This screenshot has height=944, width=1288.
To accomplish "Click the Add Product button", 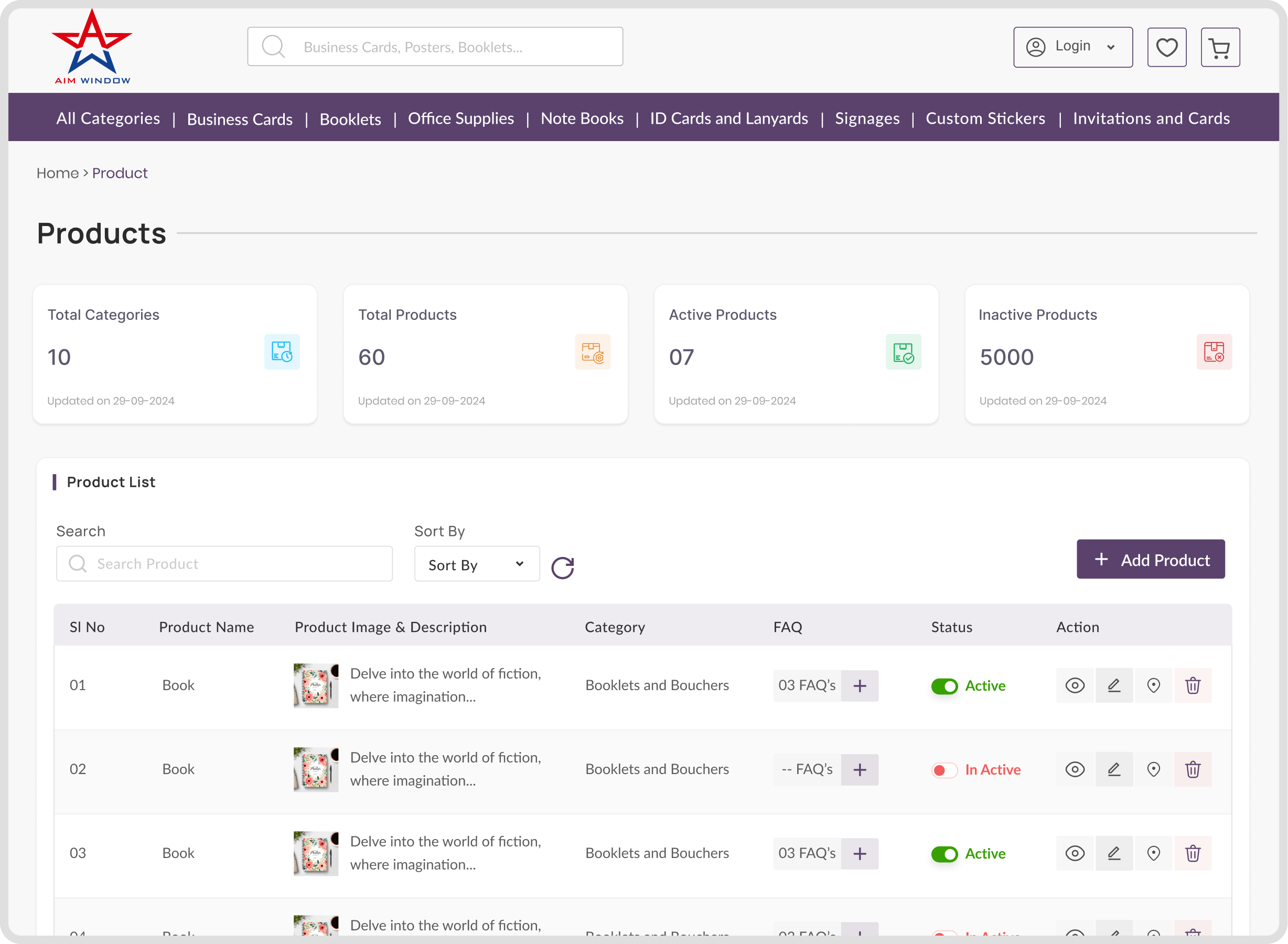I will [1150, 560].
